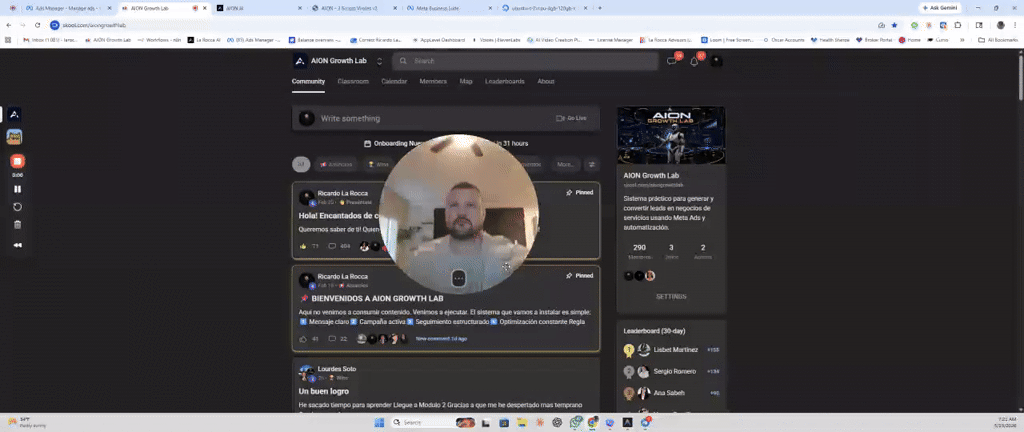The image size is (1024, 432).
Task: Select the Anuncios category filter chip
Action: tap(336, 164)
